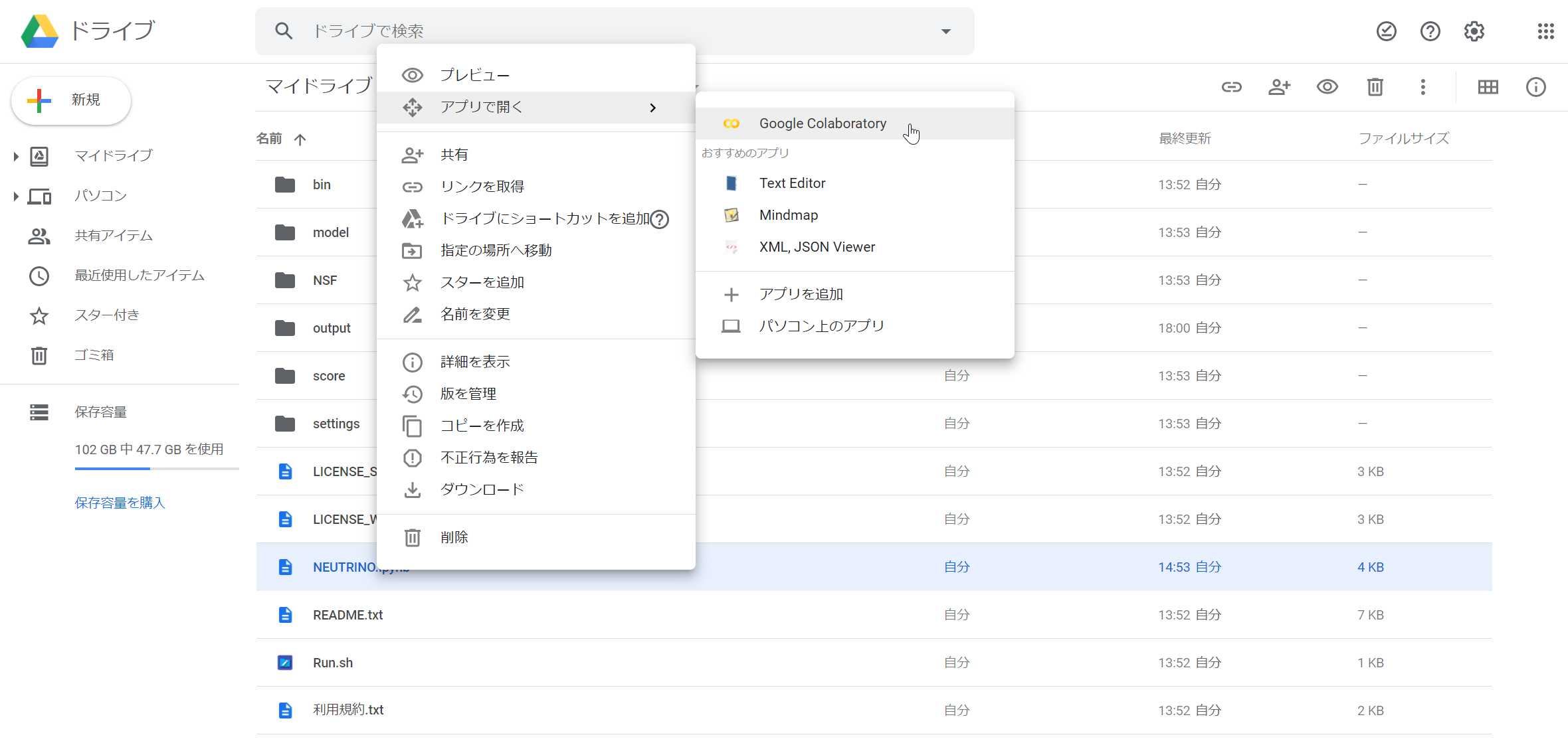Click the get link toolbar icon
Image resolution: width=1568 pixels, height=751 pixels.
[x=1232, y=87]
